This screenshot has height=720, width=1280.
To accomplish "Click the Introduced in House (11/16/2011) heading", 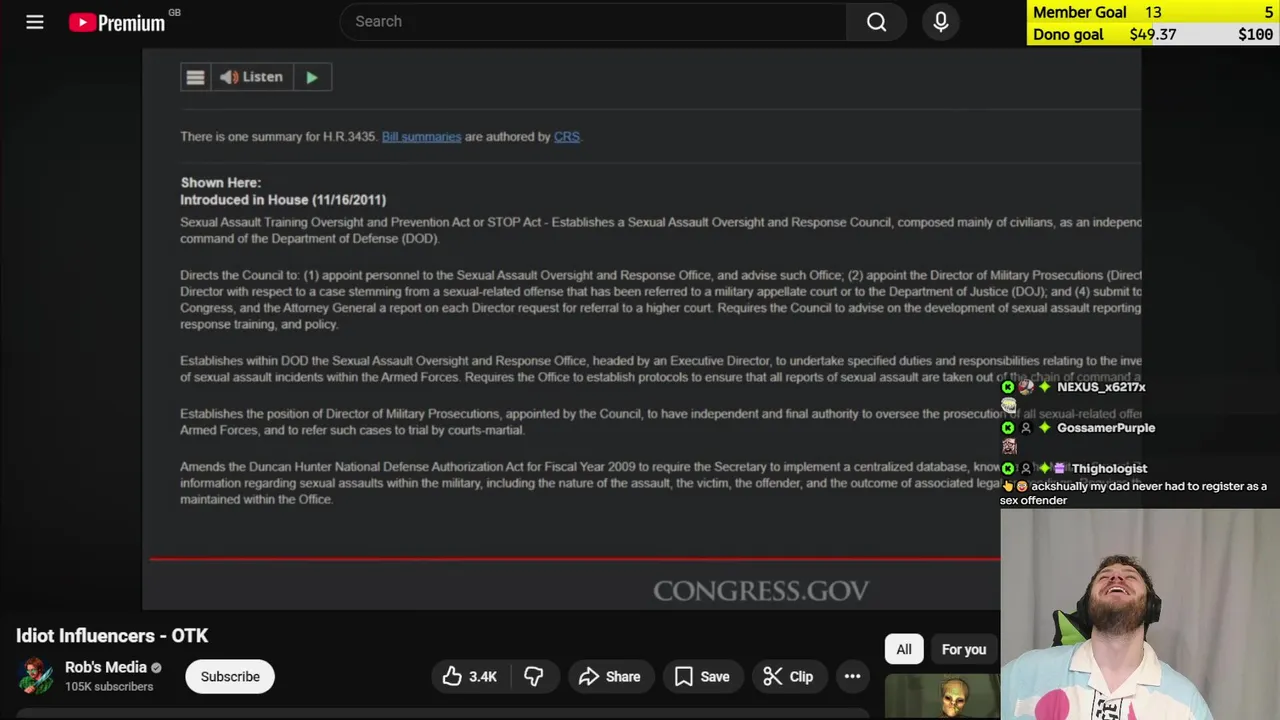I will tap(283, 200).
